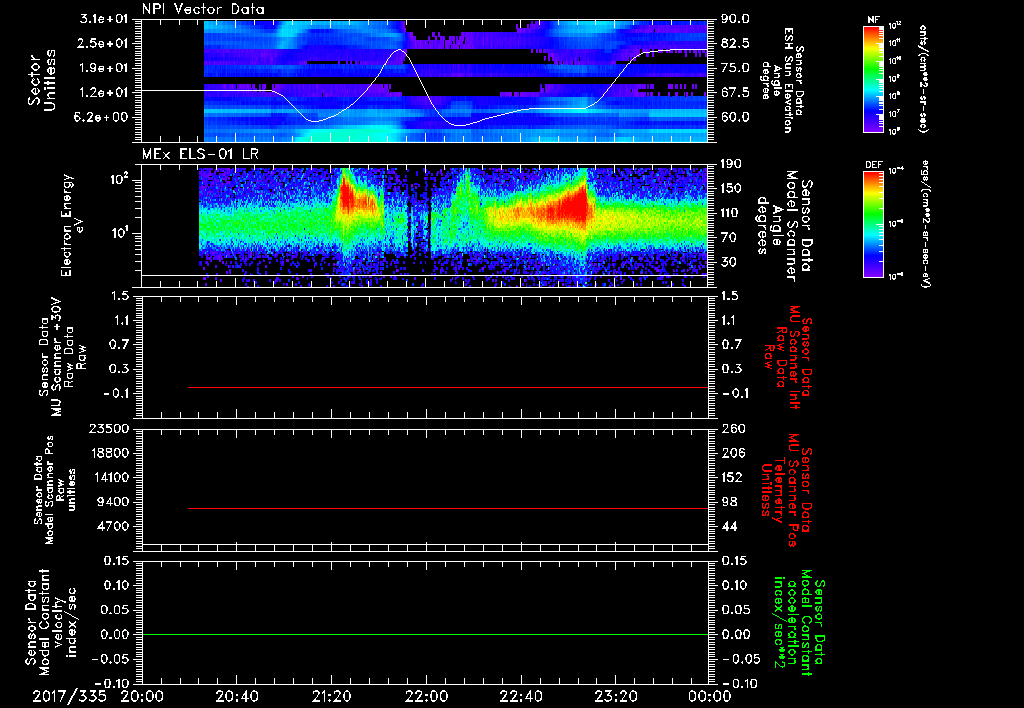Click the 'MU Scanner +30V Raw Data' axis title
Image resolution: width=1024 pixels, height=708 pixels.
coord(61,357)
